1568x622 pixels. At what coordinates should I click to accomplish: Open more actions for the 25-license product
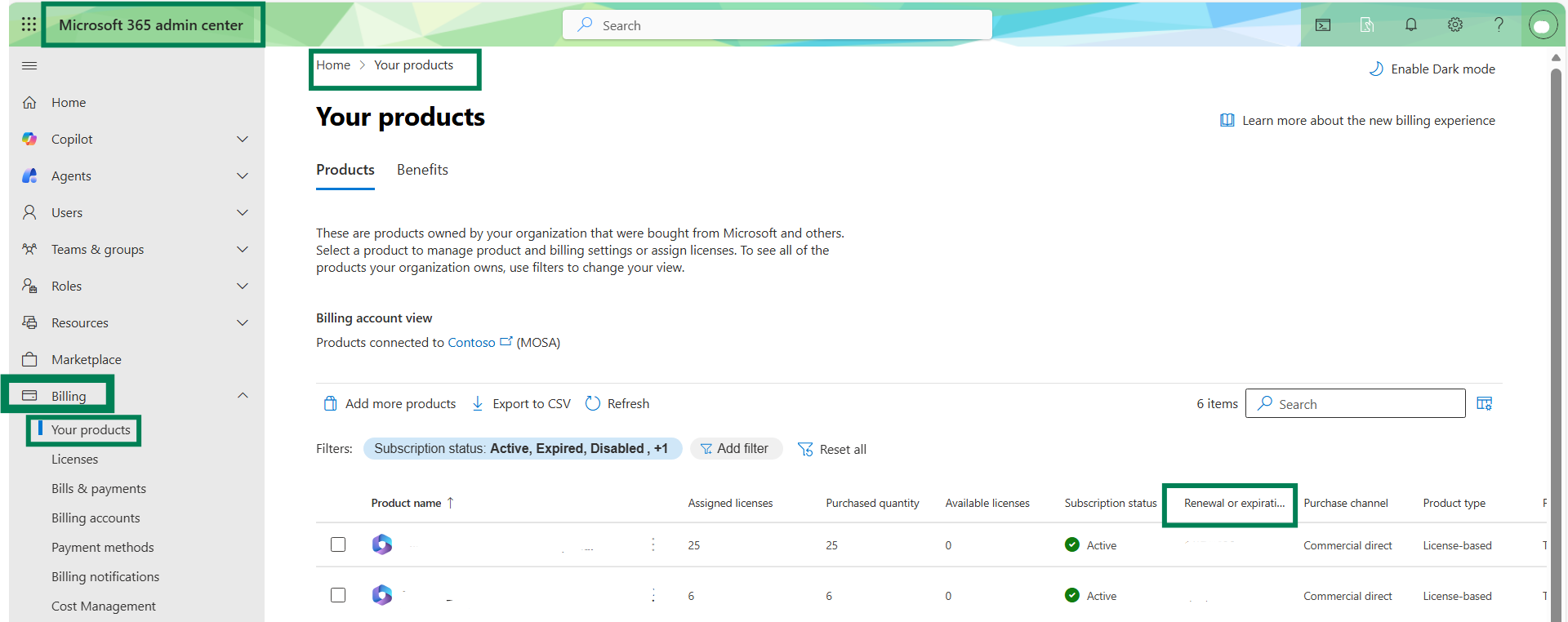point(653,544)
